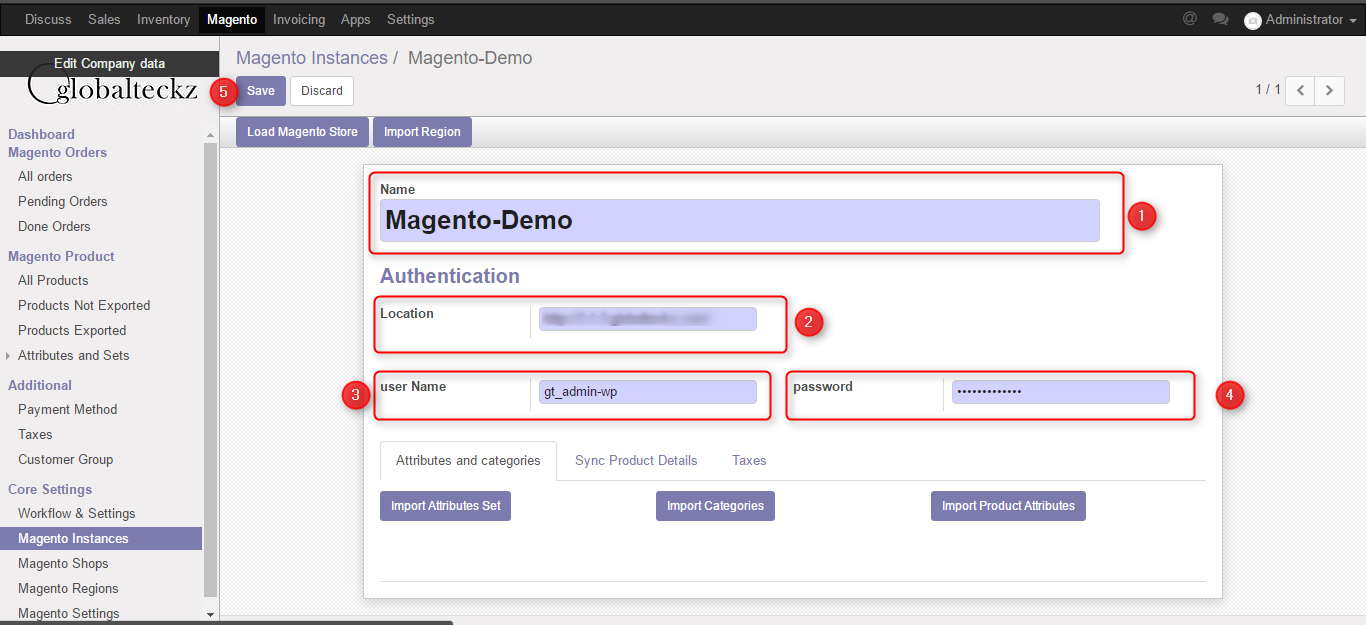Click Import Categories button
Viewport: 1366px width, 625px height.
(715, 506)
